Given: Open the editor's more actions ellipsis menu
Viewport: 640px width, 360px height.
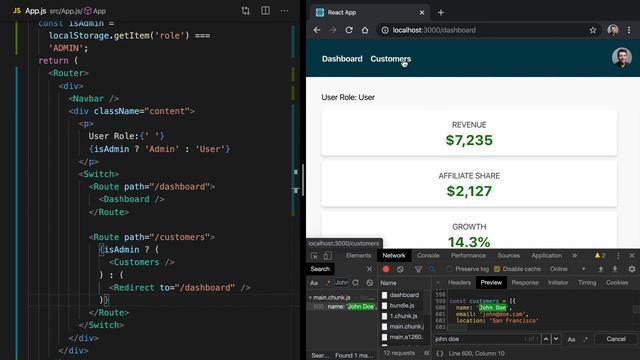Looking at the screenshot, I should coord(284,11).
